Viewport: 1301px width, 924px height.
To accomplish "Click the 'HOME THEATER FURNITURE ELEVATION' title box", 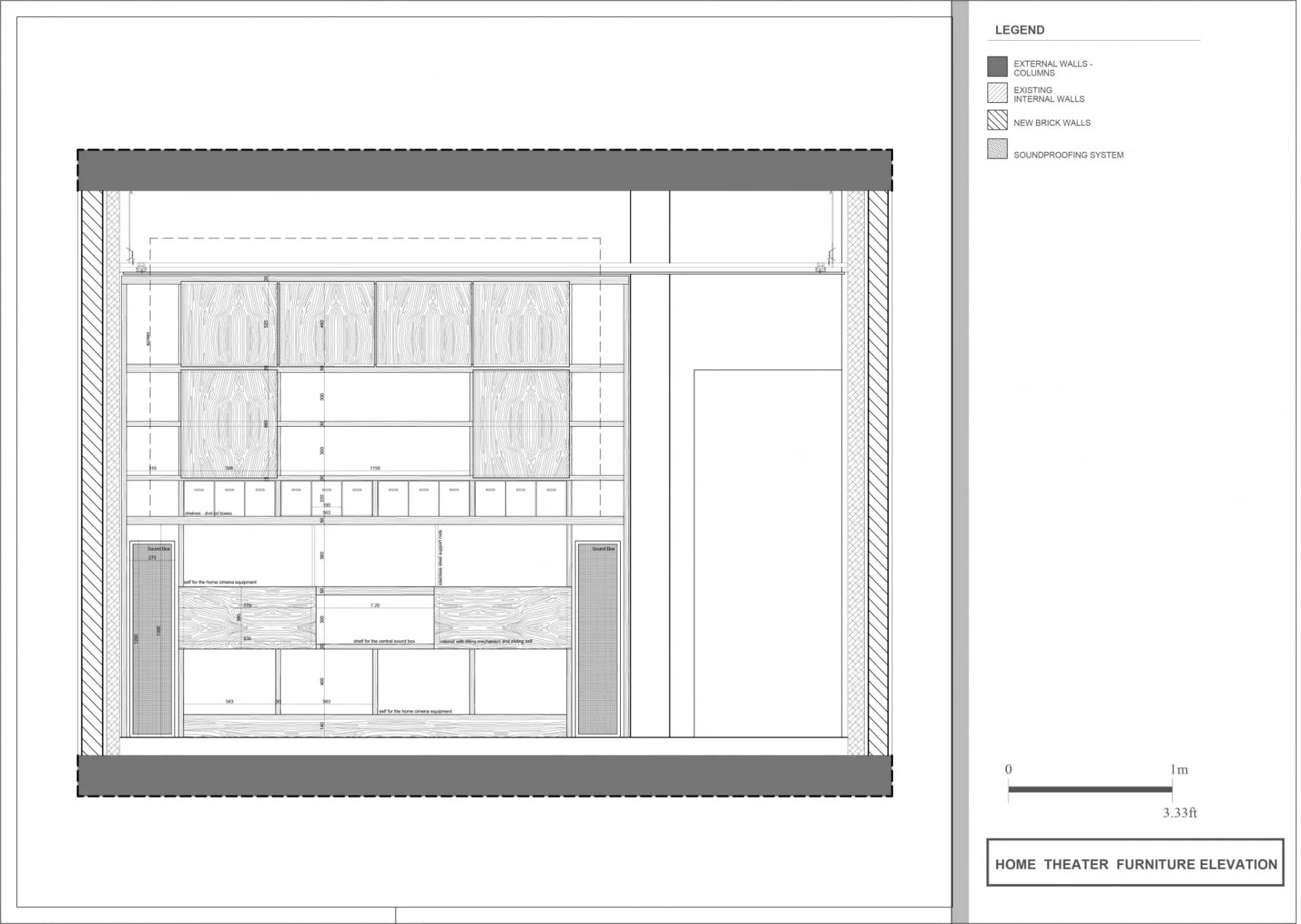I will [x=1135, y=862].
